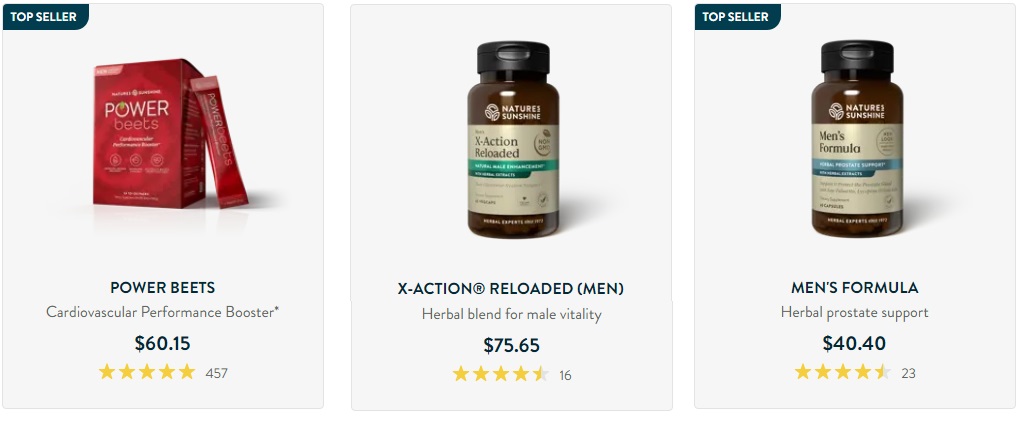Select the Top Seller badge on Power Beets

(x=46, y=17)
